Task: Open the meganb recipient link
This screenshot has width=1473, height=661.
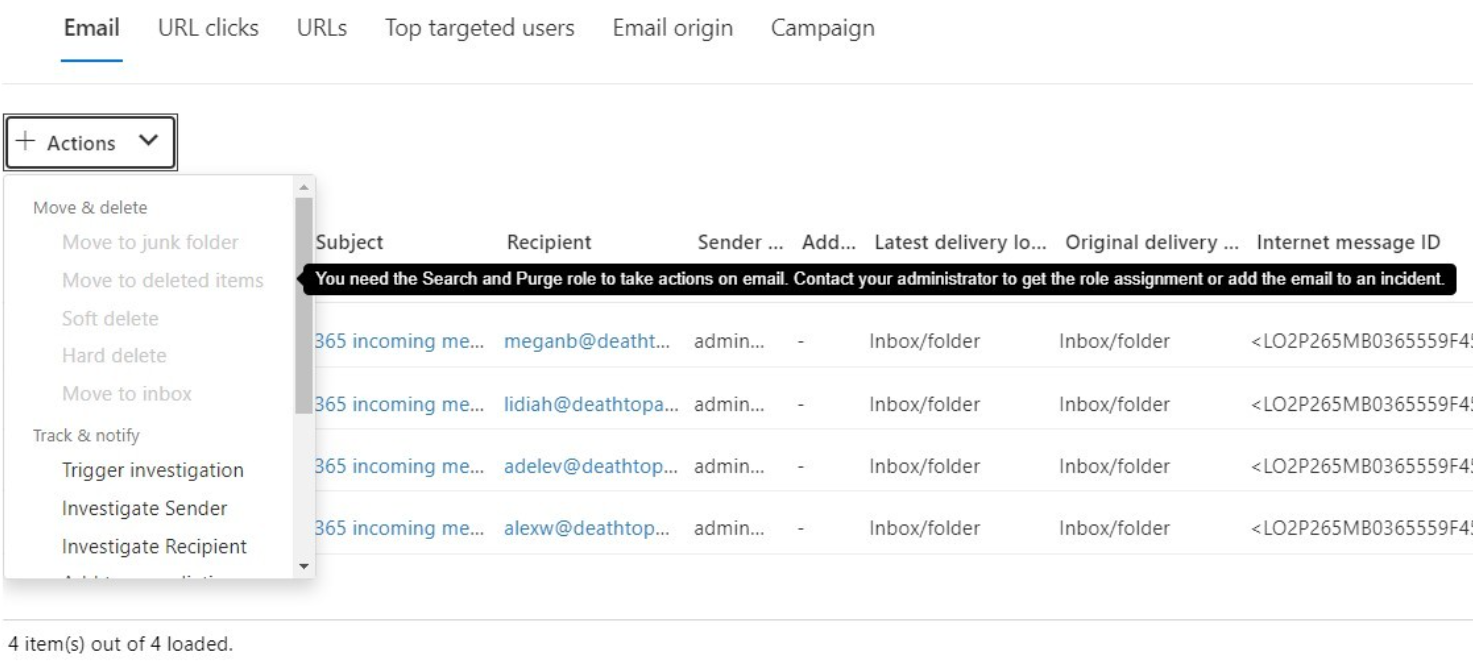Action: click(x=587, y=342)
